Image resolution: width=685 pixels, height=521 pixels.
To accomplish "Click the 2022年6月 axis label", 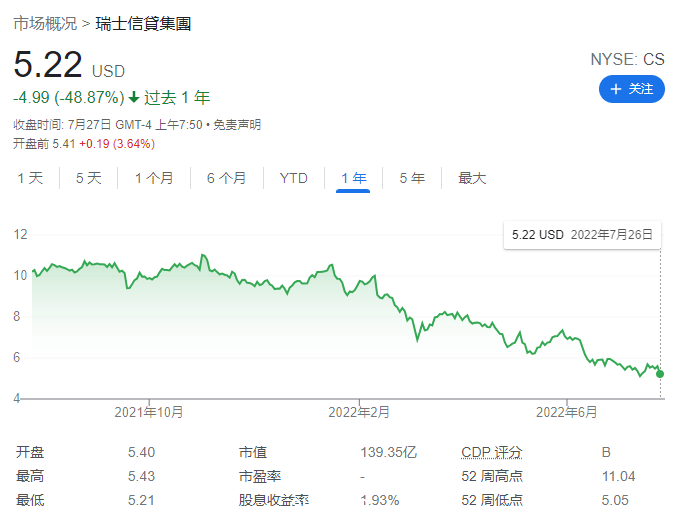I will (567, 412).
